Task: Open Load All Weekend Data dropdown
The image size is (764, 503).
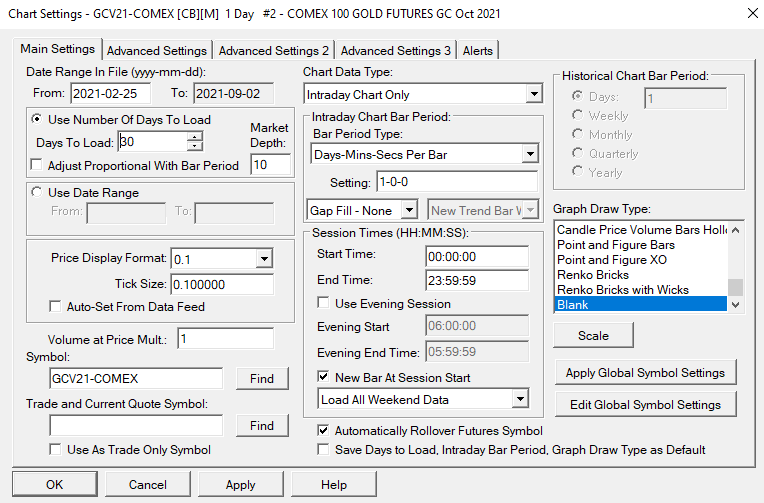Action: 520,399
